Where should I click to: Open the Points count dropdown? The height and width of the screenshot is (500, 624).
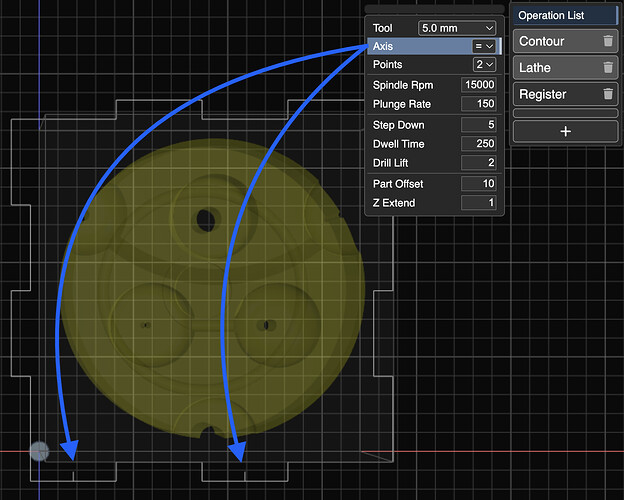(484, 65)
